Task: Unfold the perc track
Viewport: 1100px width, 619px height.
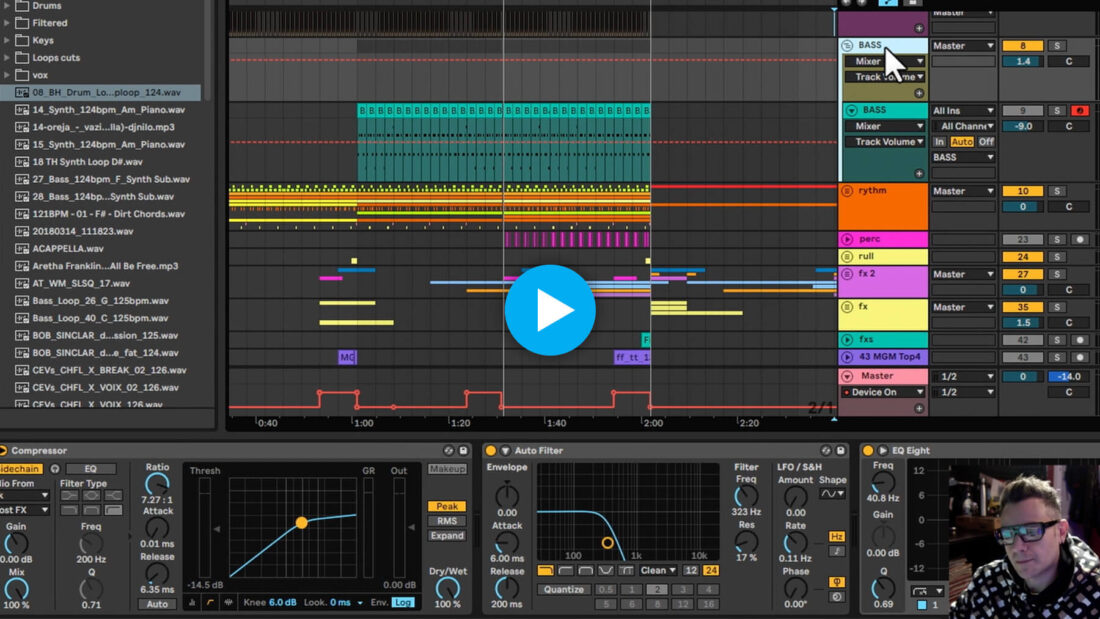Action: [847, 239]
